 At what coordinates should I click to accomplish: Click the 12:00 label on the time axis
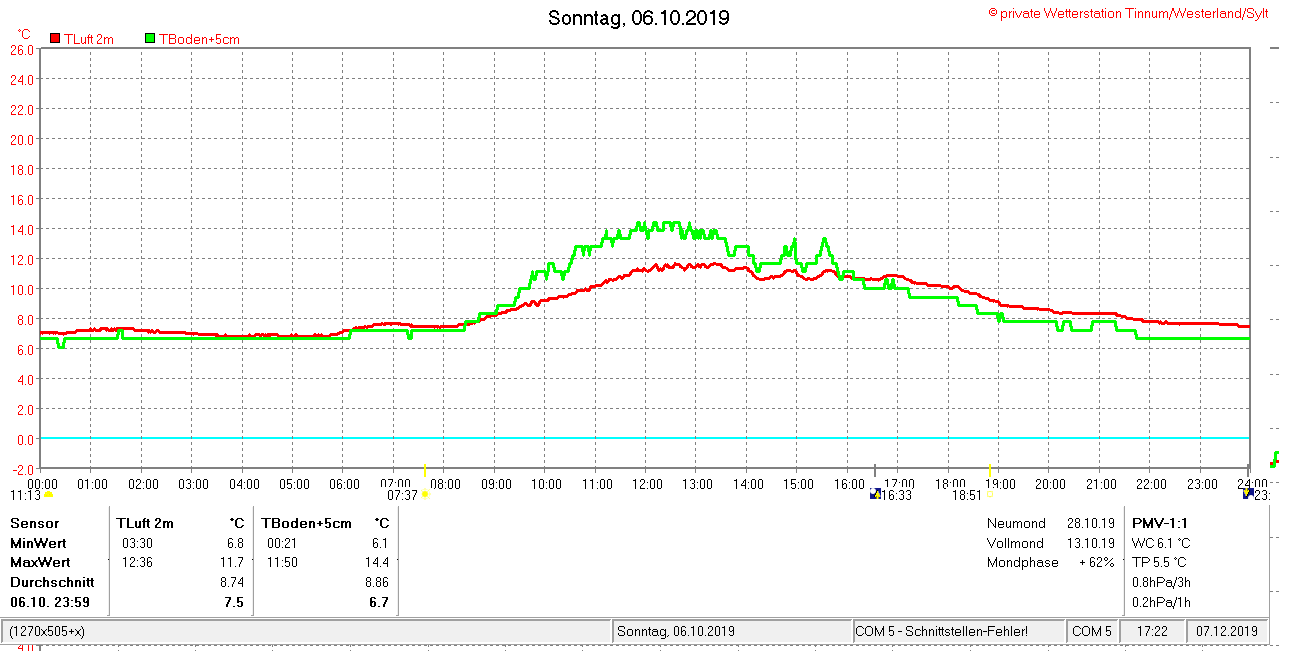pos(647,484)
